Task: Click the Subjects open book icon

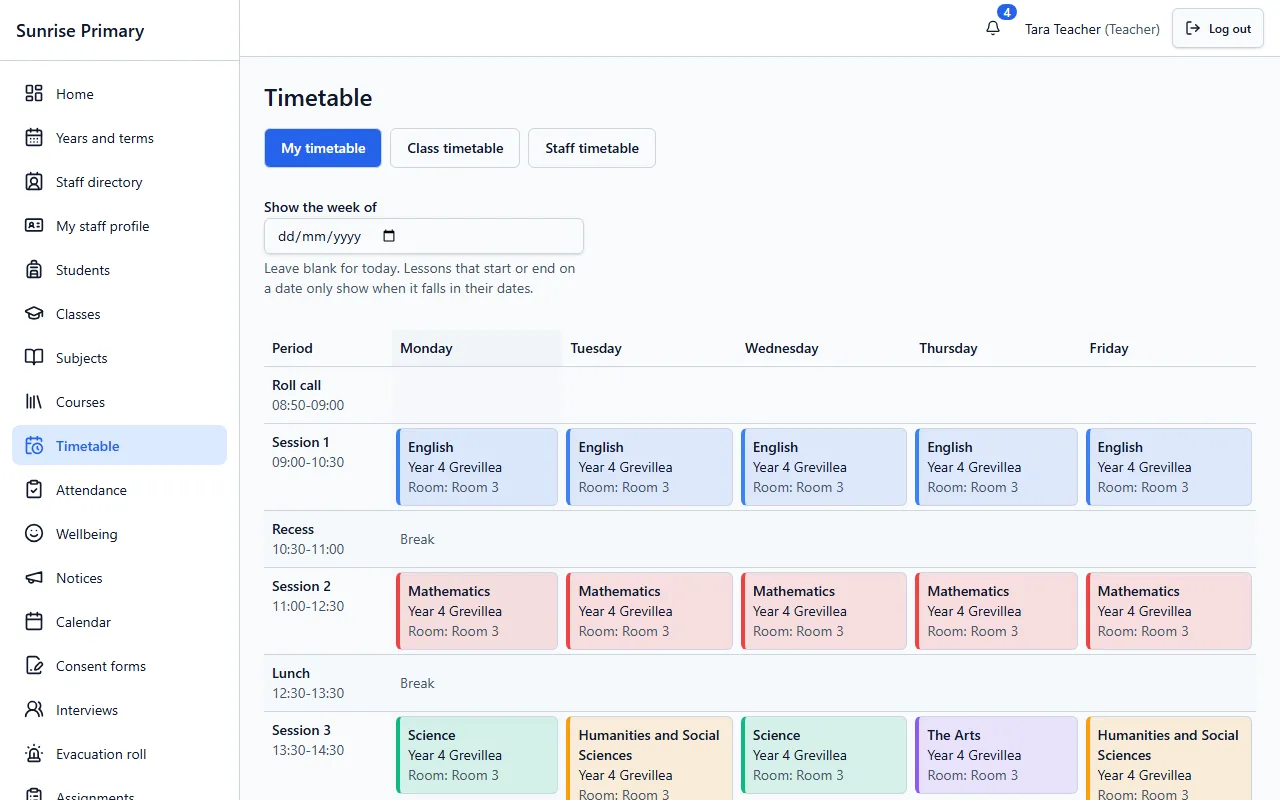Action: (34, 358)
